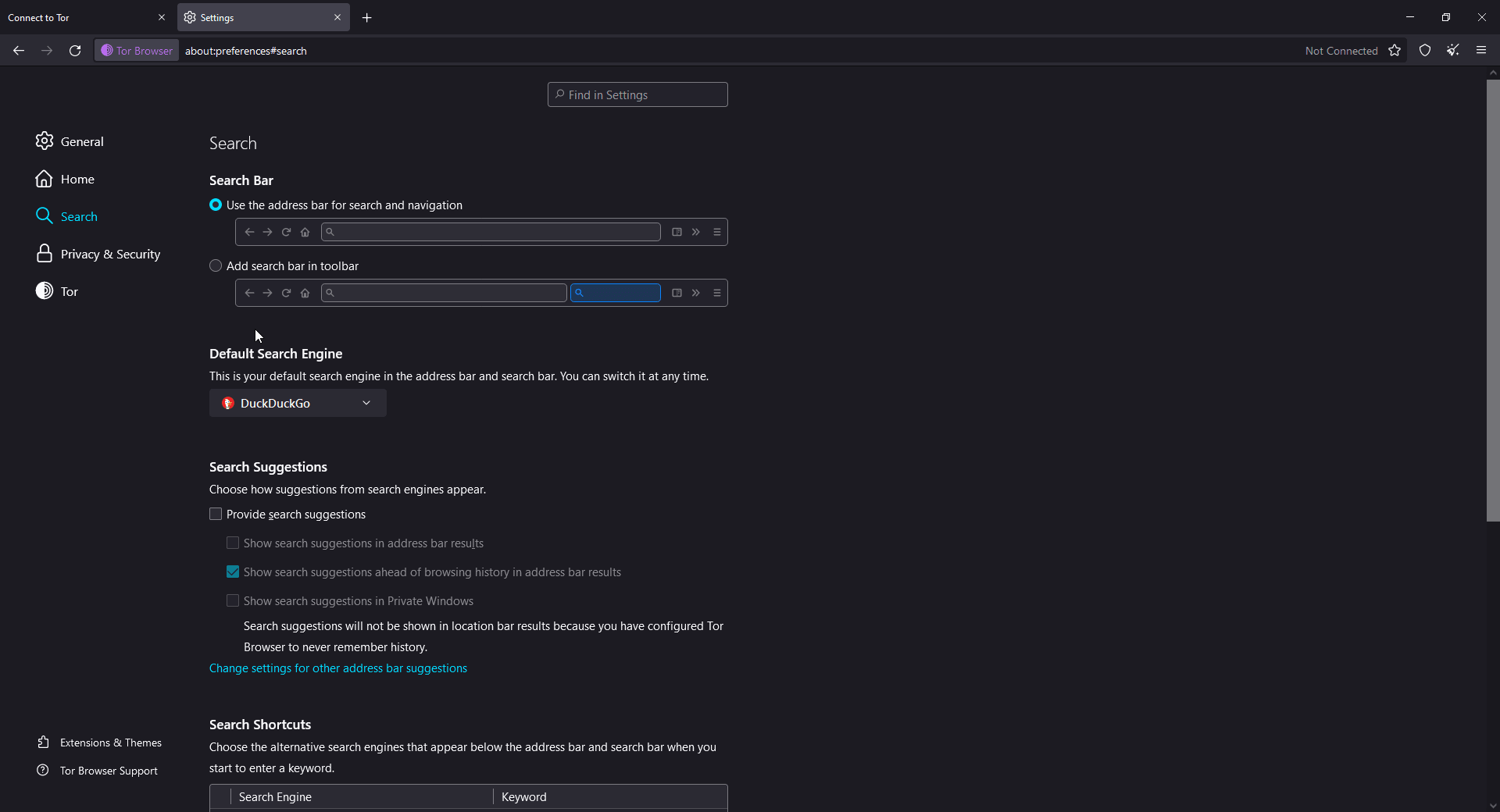Click the forward navigation arrow
This screenshot has width=1500, height=812.
[x=47, y=51]
